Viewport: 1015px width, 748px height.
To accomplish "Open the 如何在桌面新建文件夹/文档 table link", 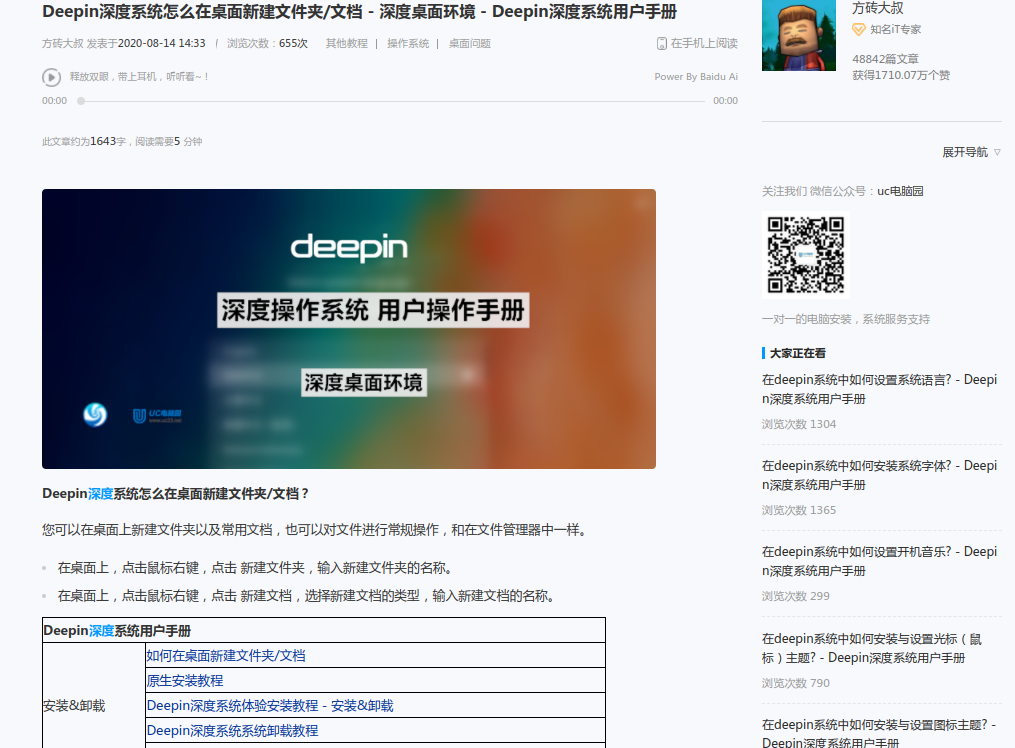I will pyautogui.click(x=226, y=655).
